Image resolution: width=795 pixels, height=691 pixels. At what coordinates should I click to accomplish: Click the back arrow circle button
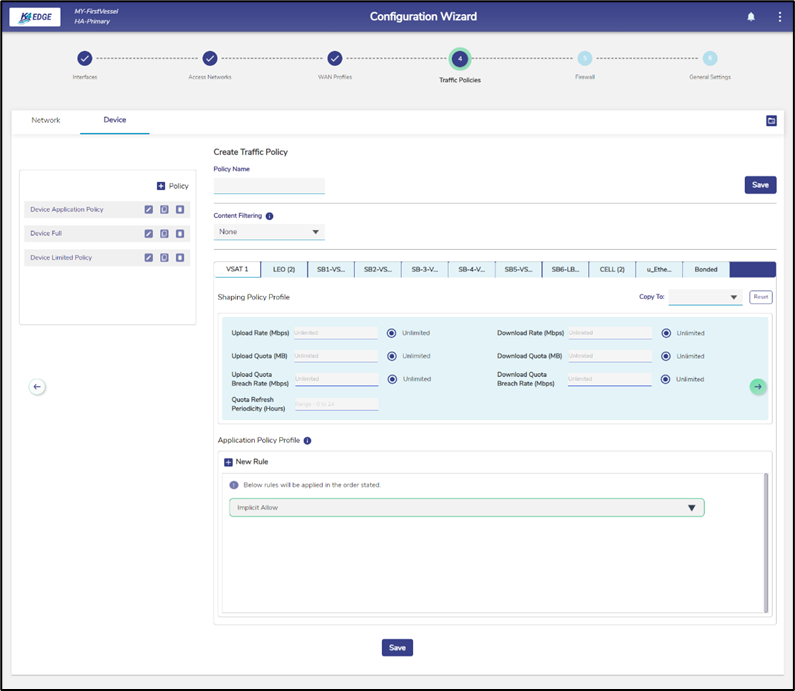[37, 387]
